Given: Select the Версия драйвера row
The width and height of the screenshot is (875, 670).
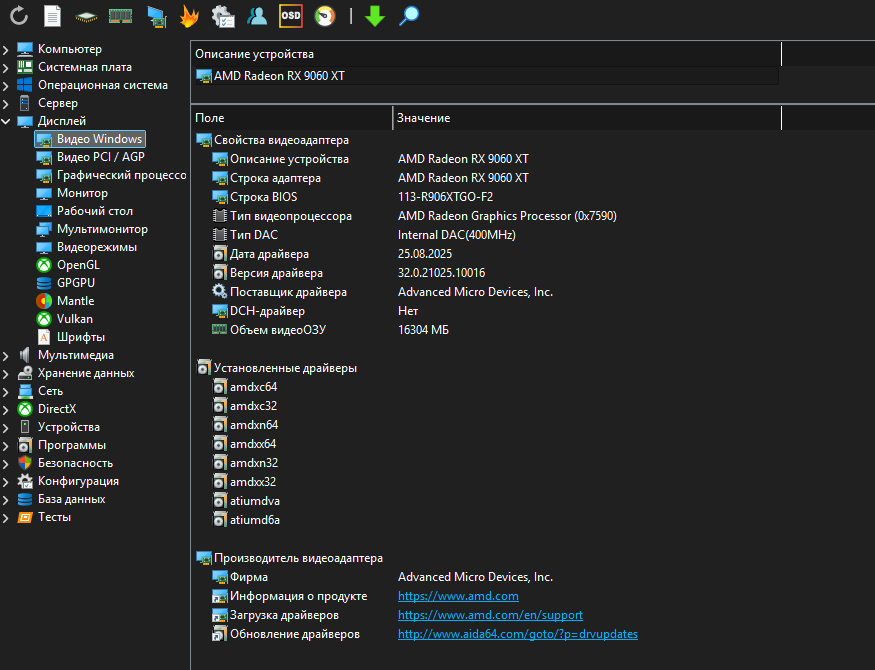Looking at the screenshot, I should [276, 273].
